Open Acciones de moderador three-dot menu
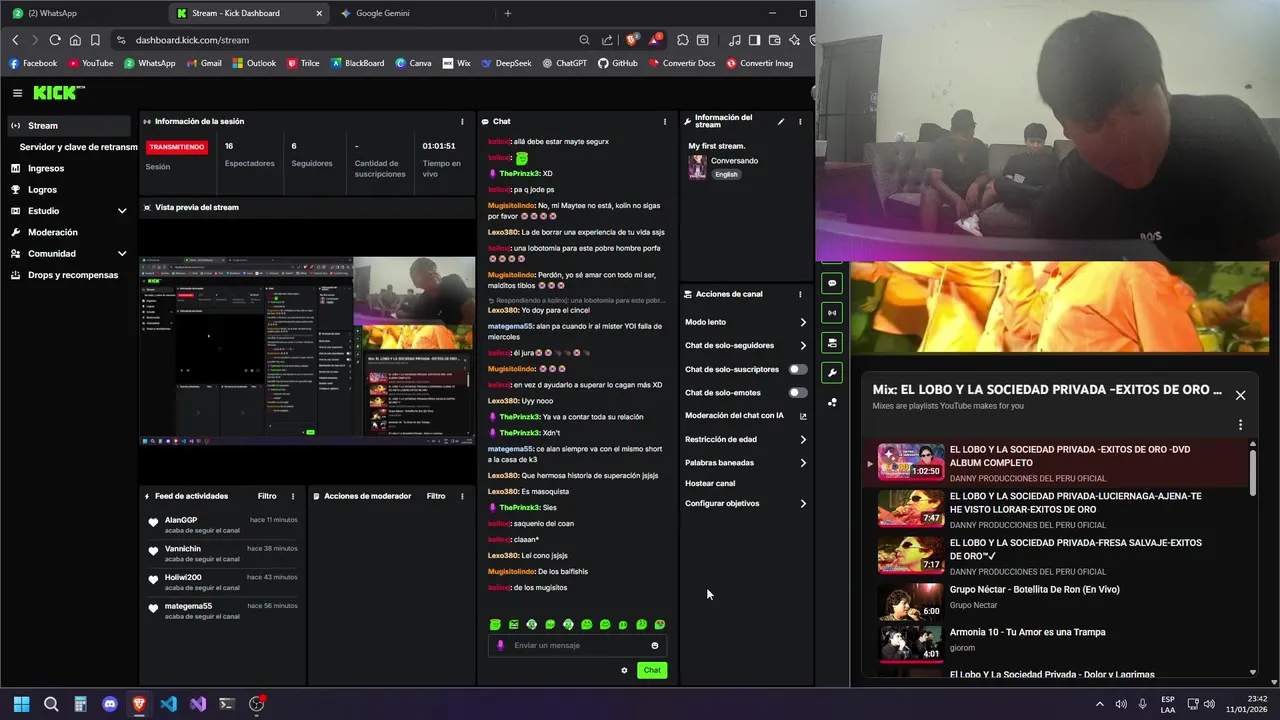The image size is (1280, 720). [x=462, y=496]
